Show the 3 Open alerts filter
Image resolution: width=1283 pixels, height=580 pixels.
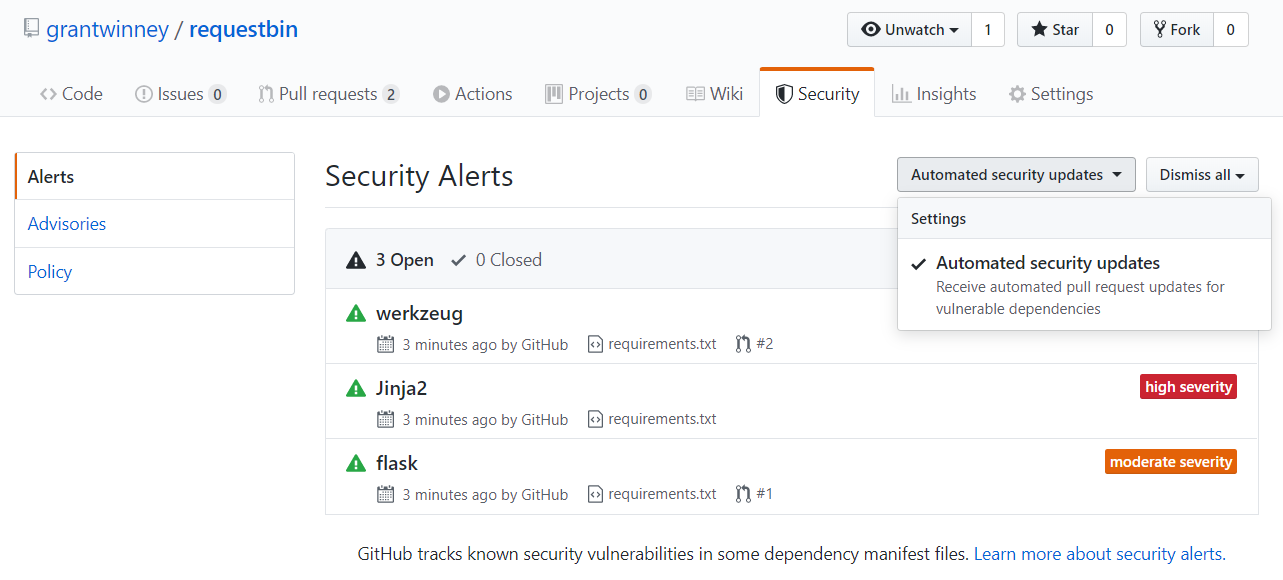pos(391,260)
